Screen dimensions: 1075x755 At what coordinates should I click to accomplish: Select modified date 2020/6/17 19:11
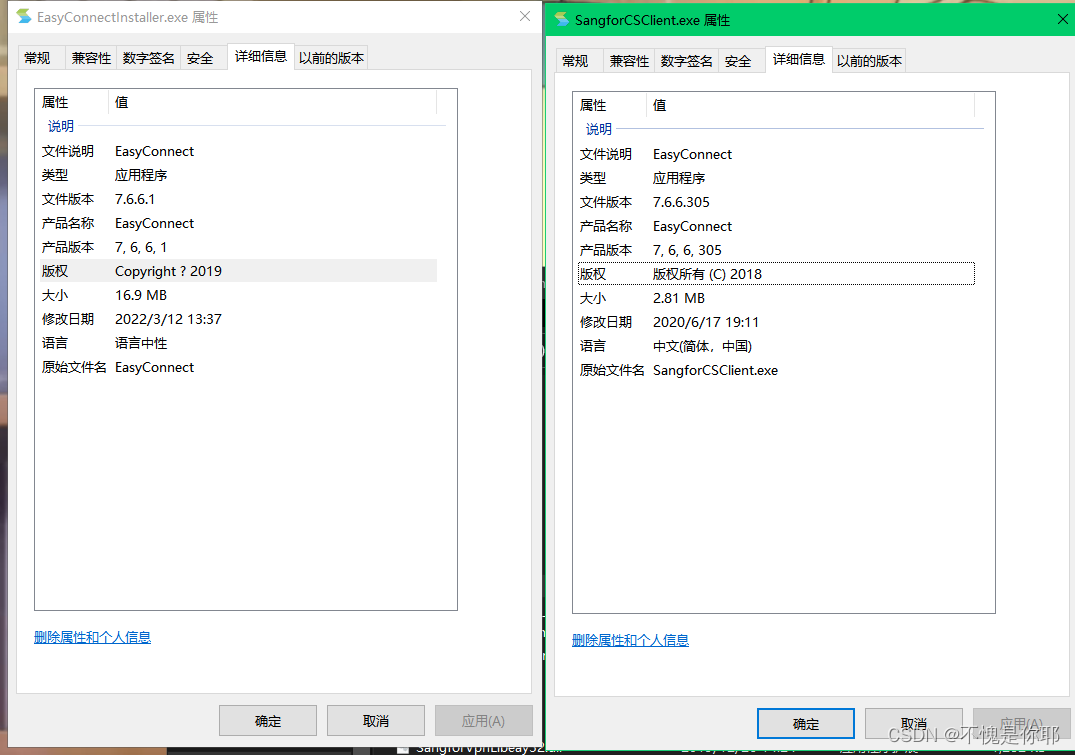(706, 322)
